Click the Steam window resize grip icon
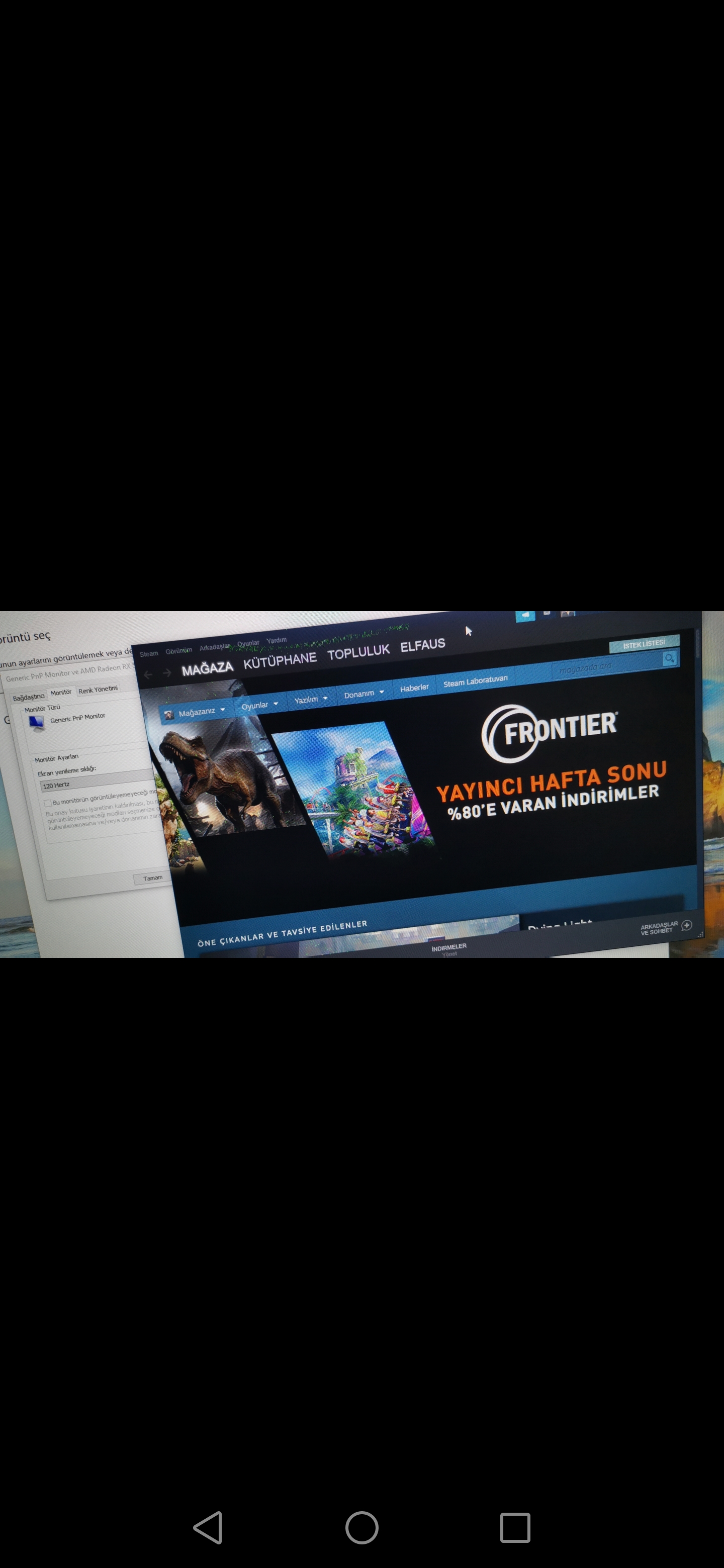Image resolution: width=724 pixels, height=1568 pixels. 700,934
